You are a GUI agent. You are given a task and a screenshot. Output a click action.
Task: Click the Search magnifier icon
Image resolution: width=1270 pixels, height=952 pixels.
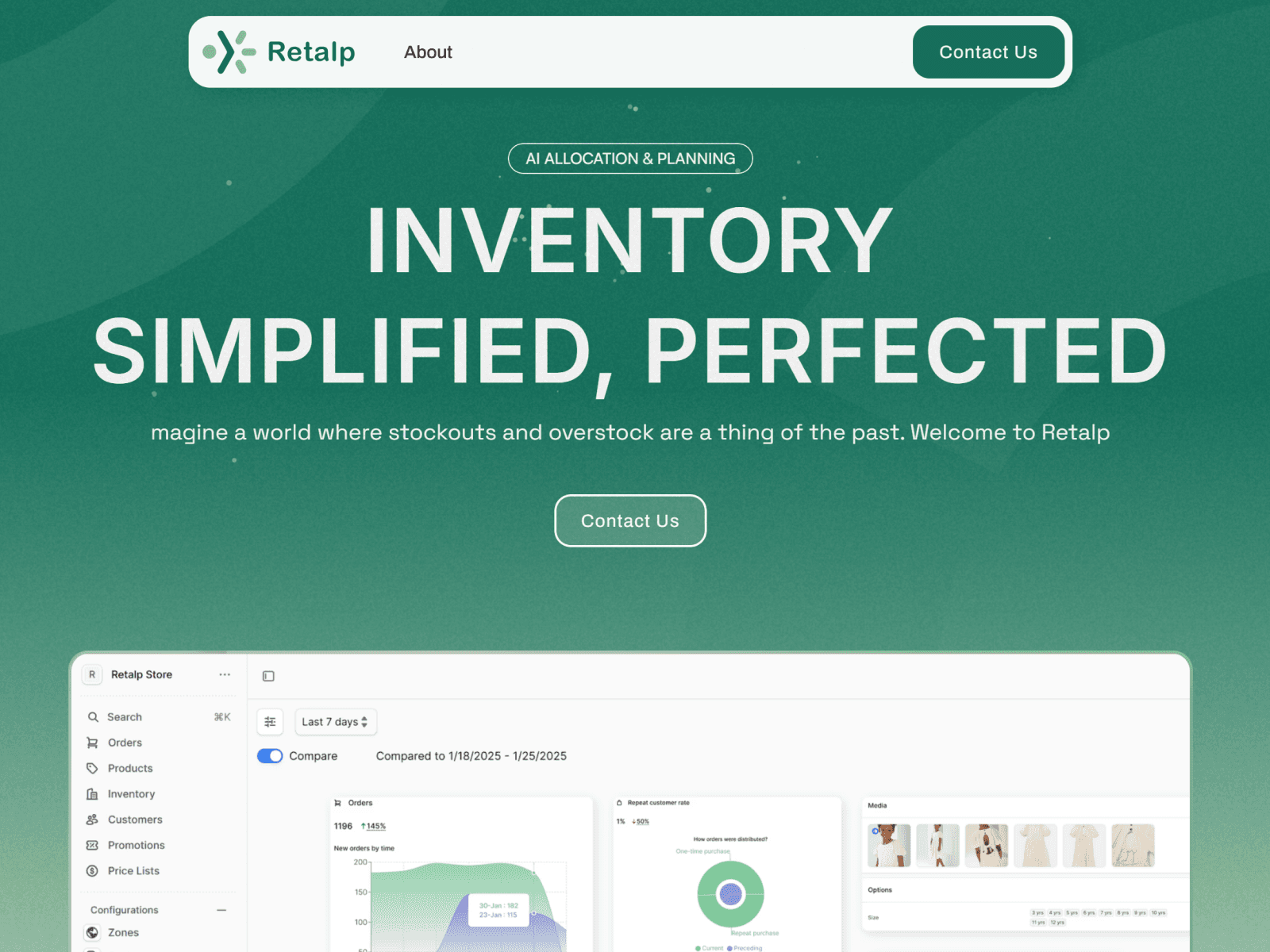pos(93,717)
